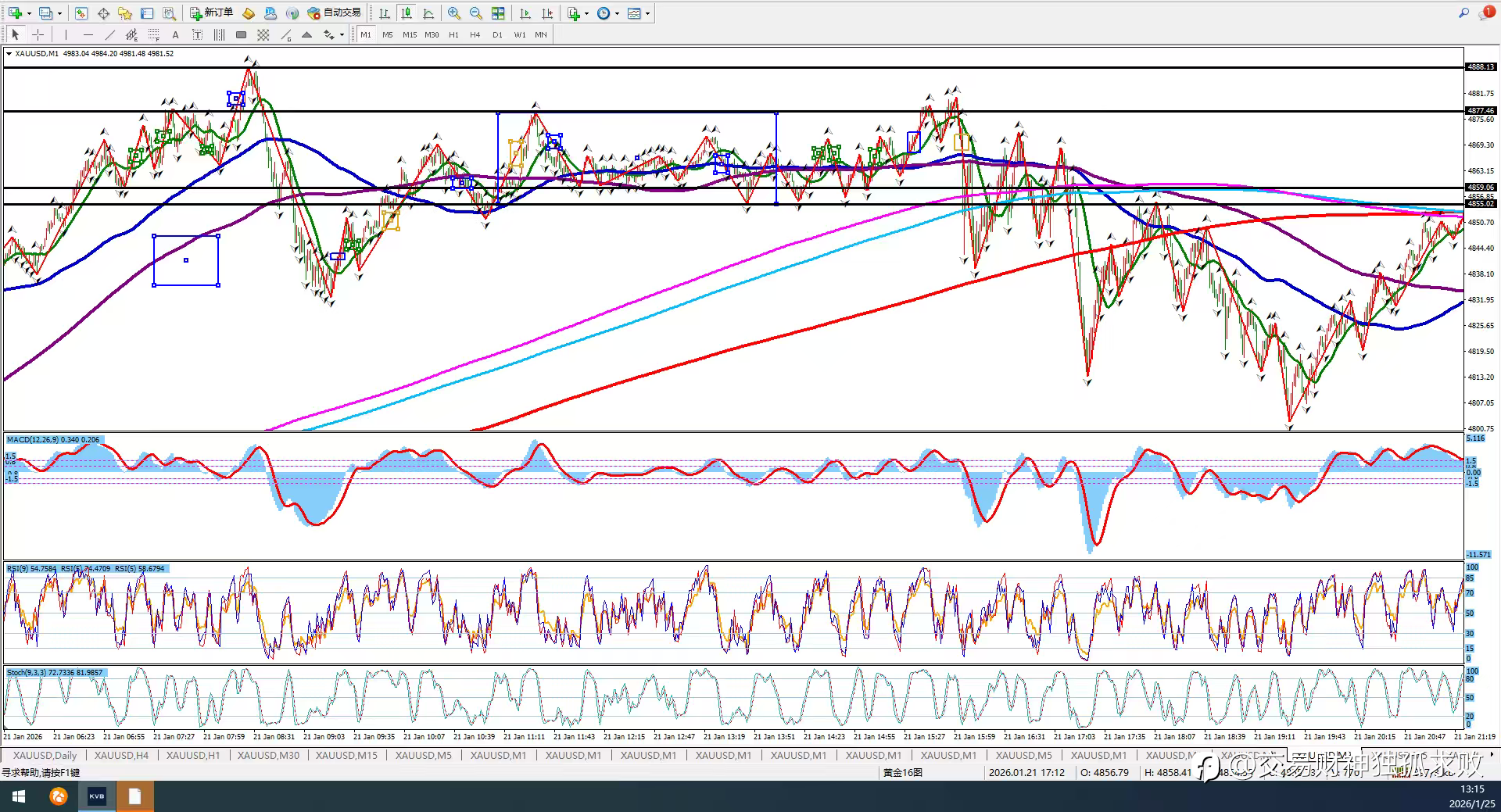Screen dimensions: 1501x812
Task: Toggle candlestick chart mode
Action: (407, 13)
